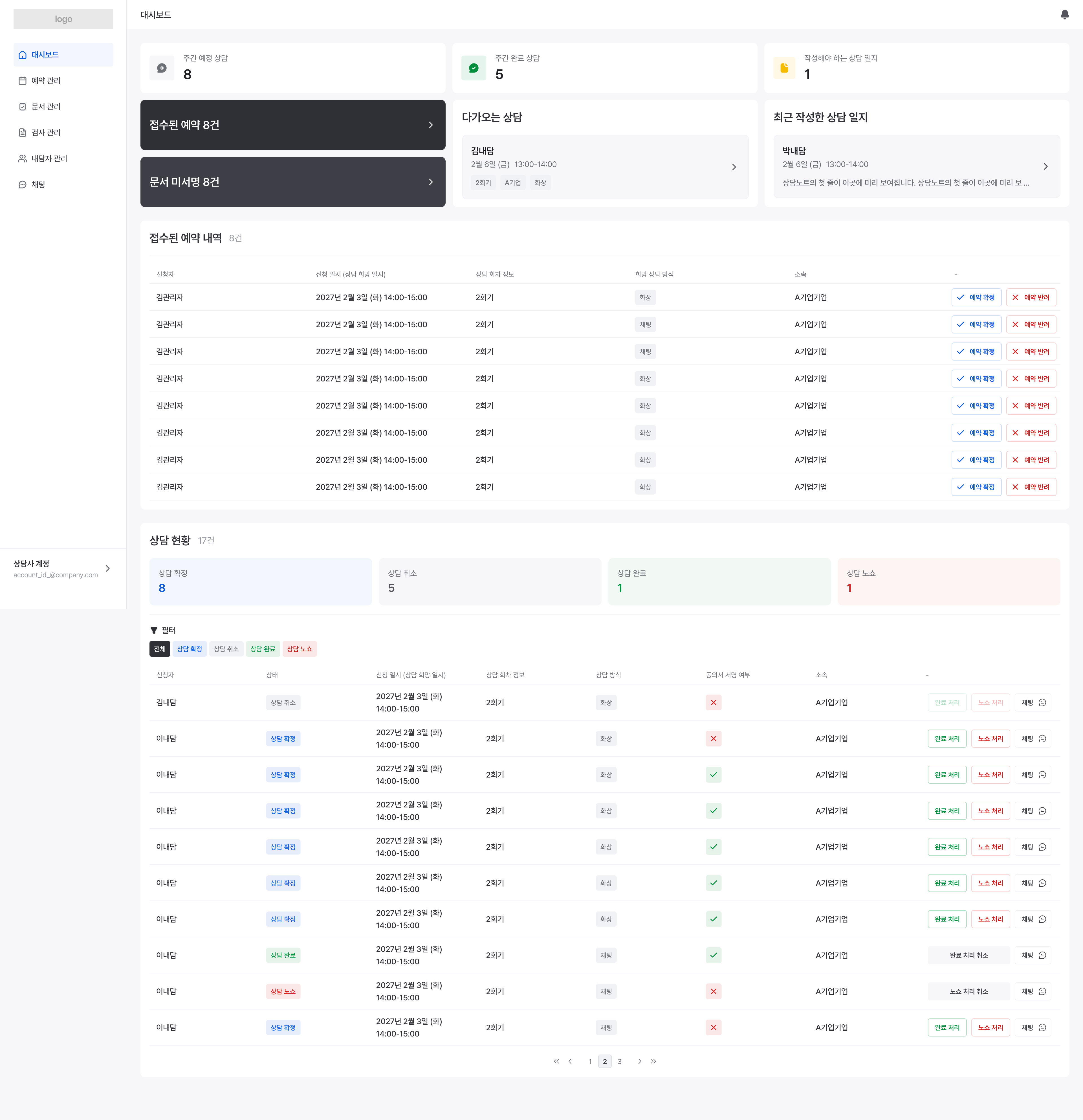The image size is (1083, 1120).
Task: Select the 상담 확정 summary card
Action: pyautogui.click(x=261, y=582)
